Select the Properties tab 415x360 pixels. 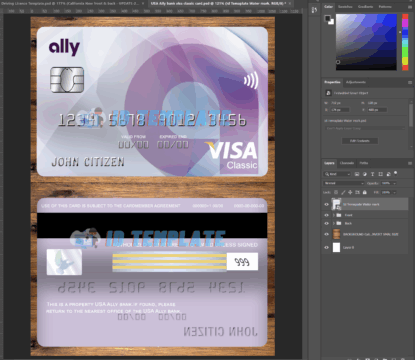(332, 82)
